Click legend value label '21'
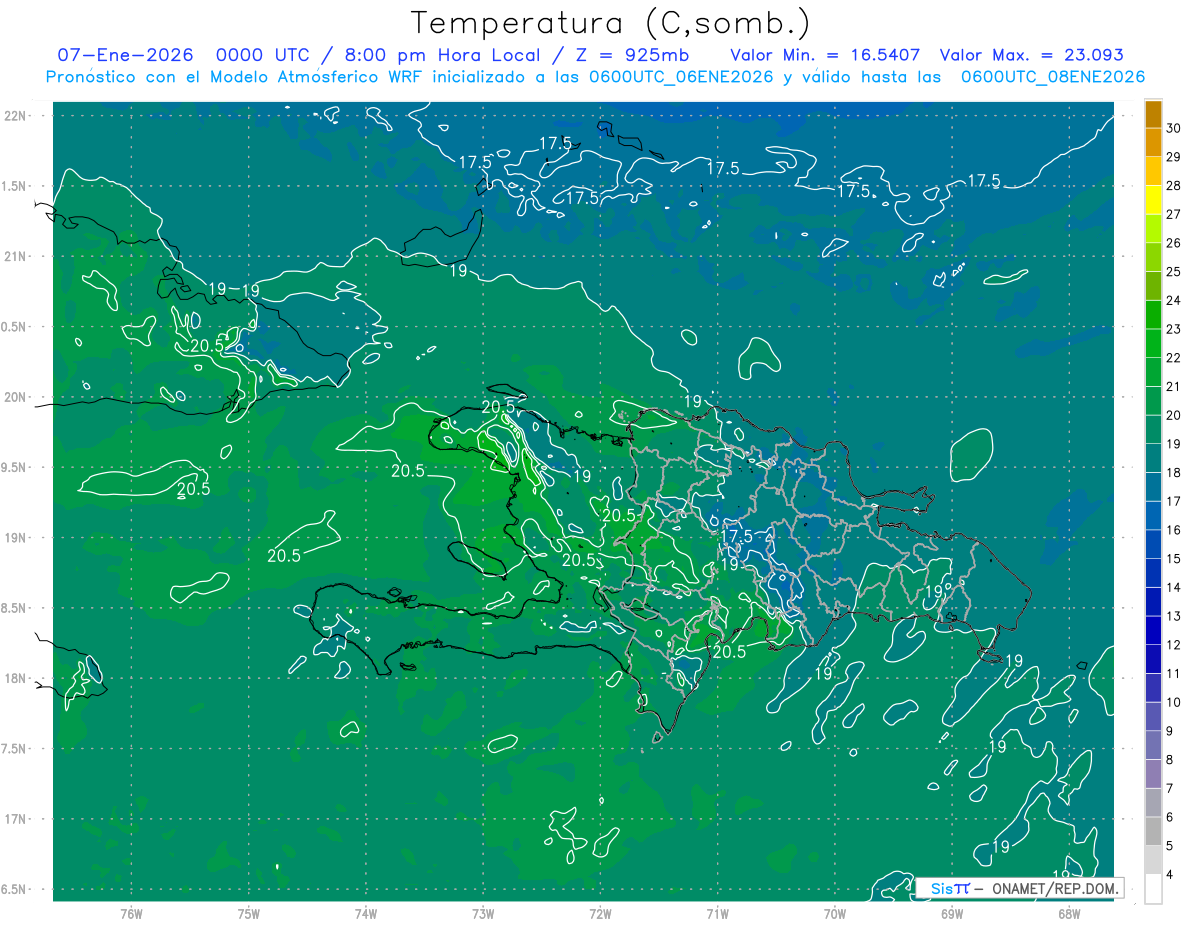 point(1174,386)
